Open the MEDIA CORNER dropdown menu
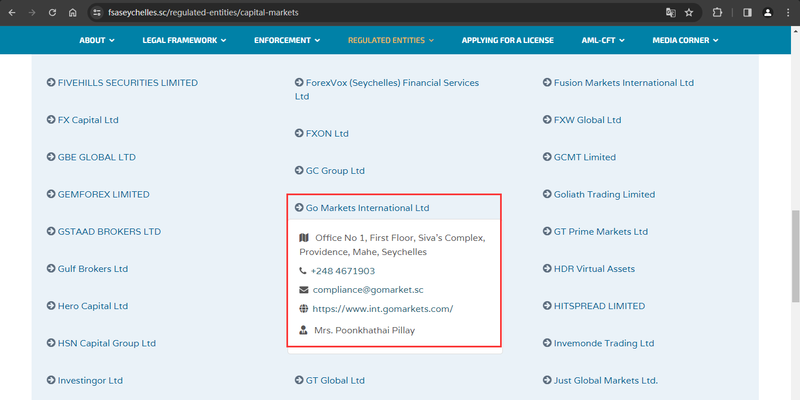The image size is (800, 400). [x=685, y=40]
